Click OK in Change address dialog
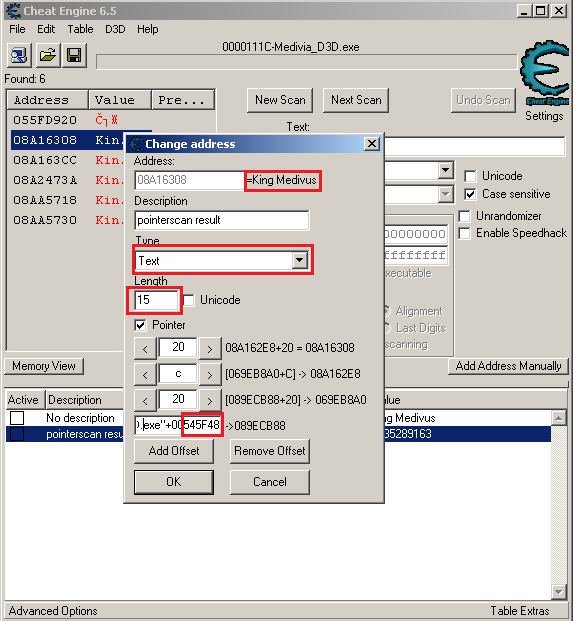The height and width of the screenshot is (621, 573). coord(173,482)
